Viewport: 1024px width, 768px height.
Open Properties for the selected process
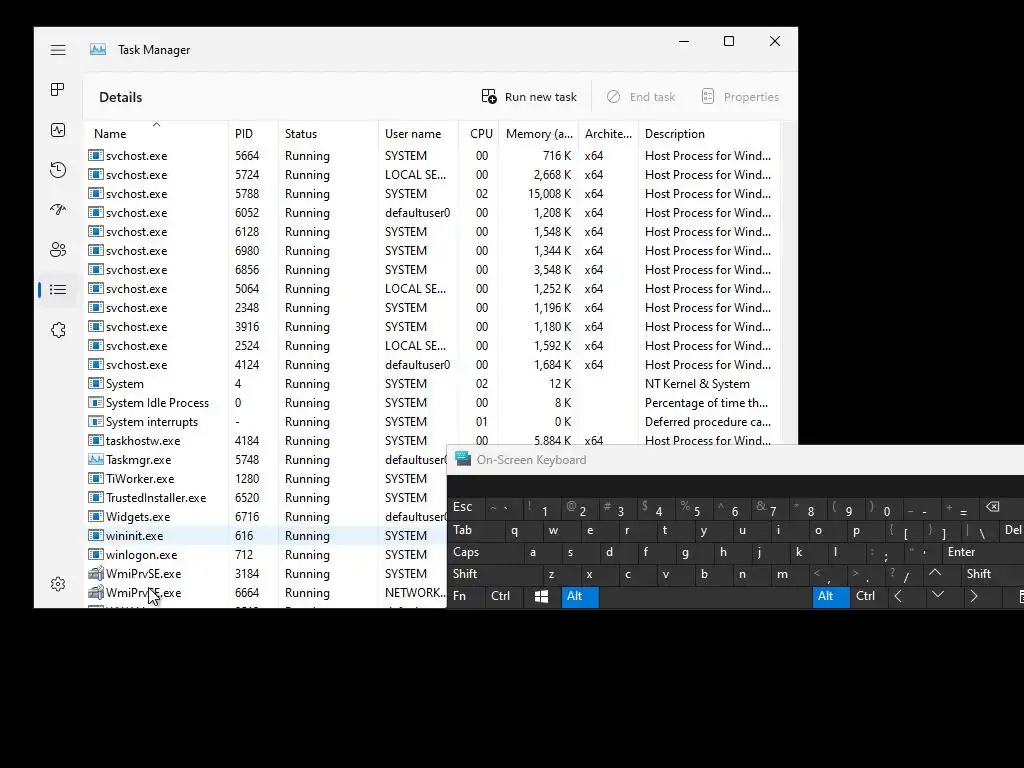pos(740,97)
